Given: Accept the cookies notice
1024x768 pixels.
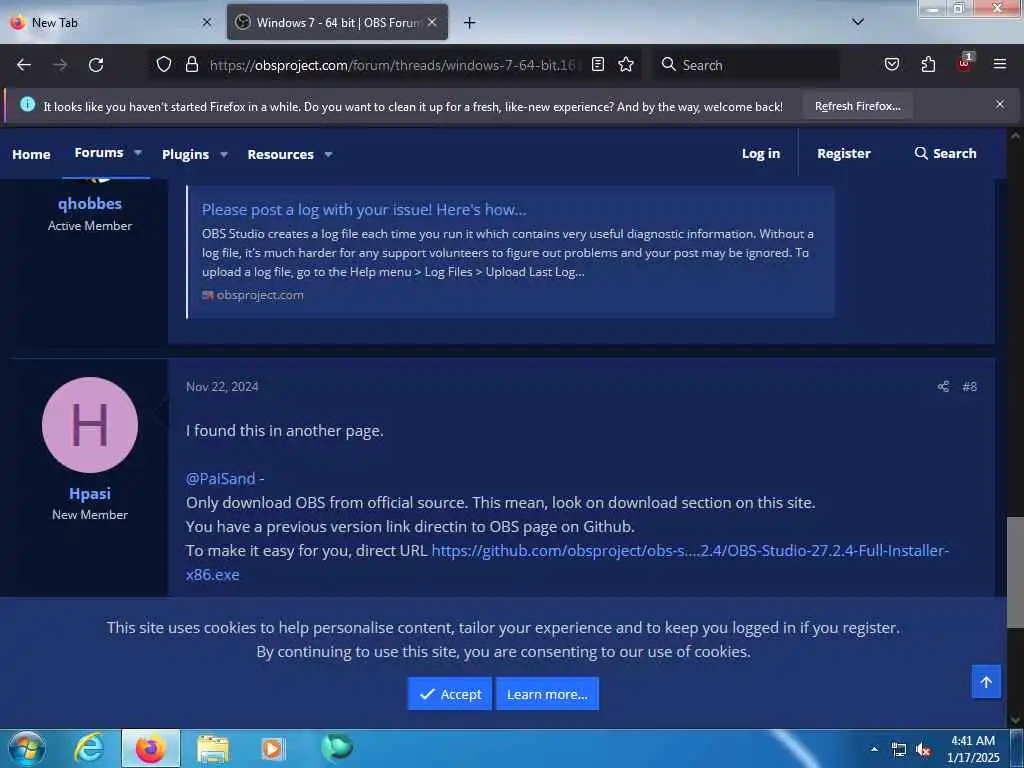Looking at the screenshot, I should [x=450, y=694].
